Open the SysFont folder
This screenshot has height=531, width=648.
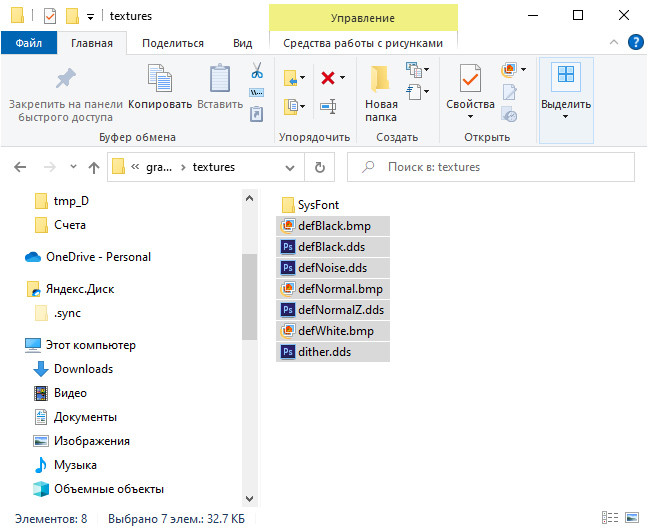[310, 205]
